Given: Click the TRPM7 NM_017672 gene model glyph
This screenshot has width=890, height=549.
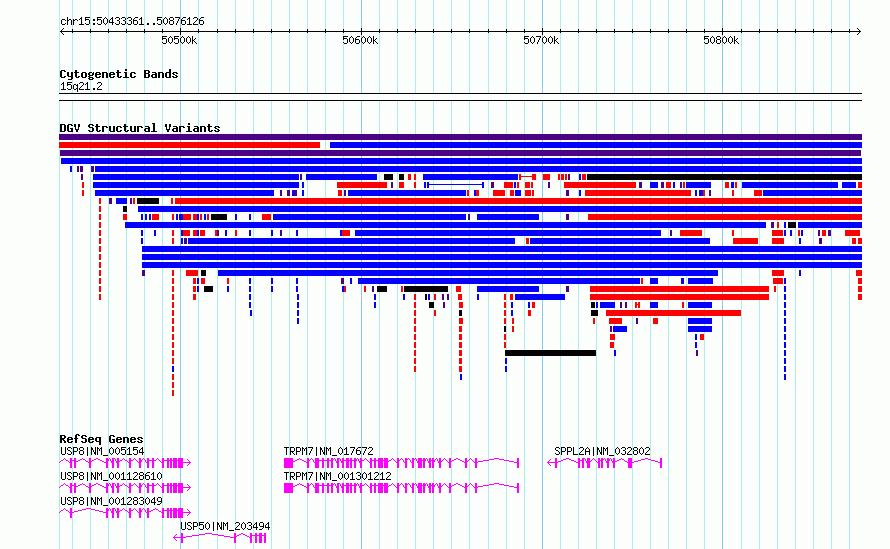Looking at the screenshot, I should [401, 463].
